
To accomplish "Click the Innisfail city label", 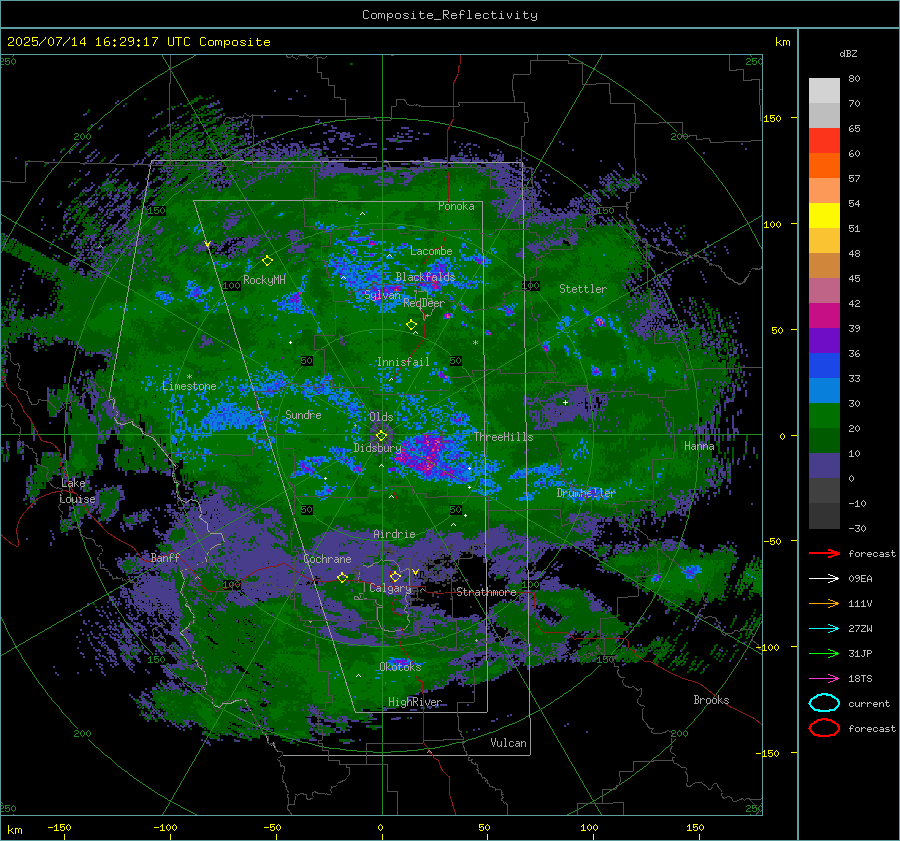I will [403, 362].
